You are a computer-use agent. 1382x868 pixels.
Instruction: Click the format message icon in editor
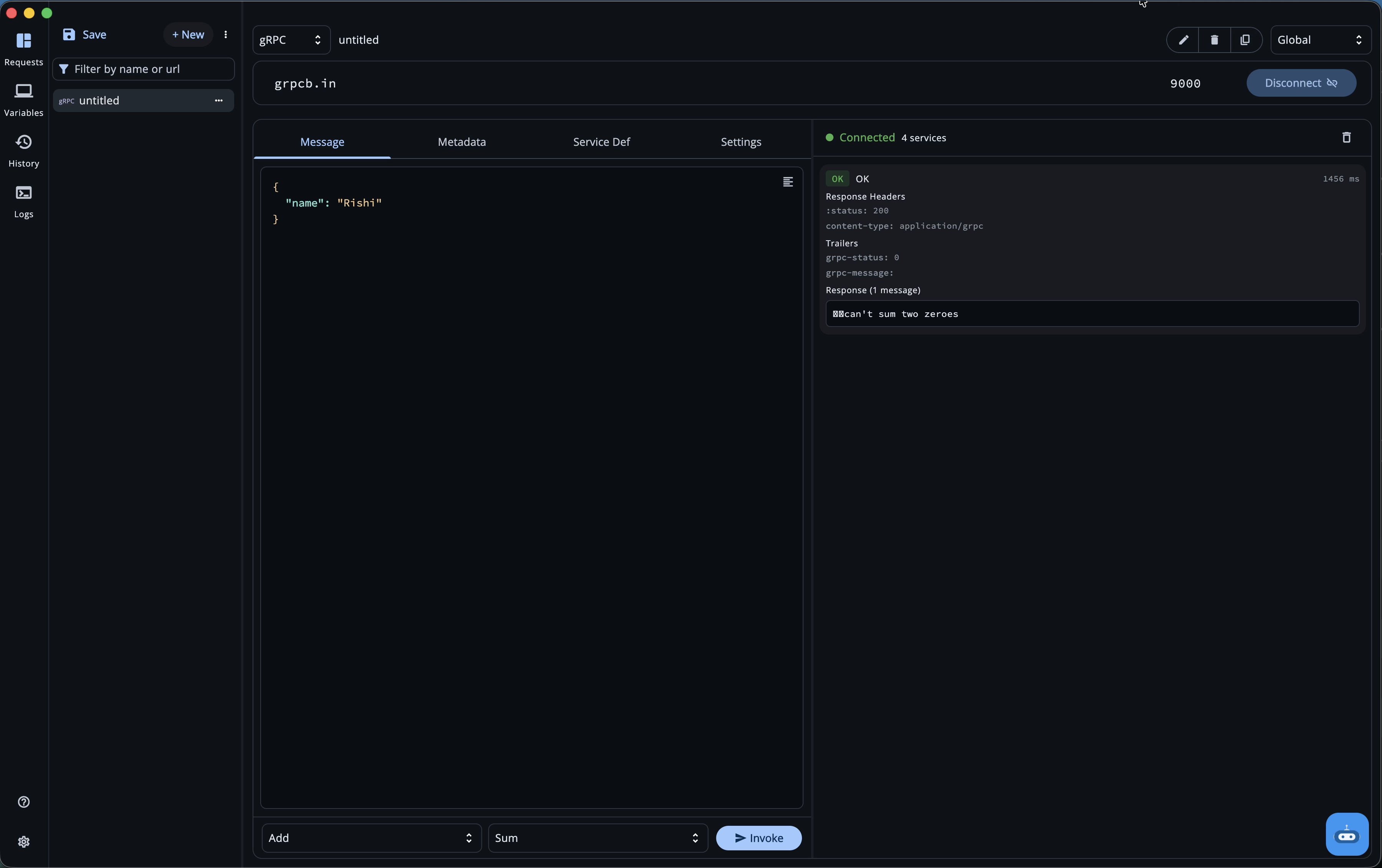click(788, 182)
